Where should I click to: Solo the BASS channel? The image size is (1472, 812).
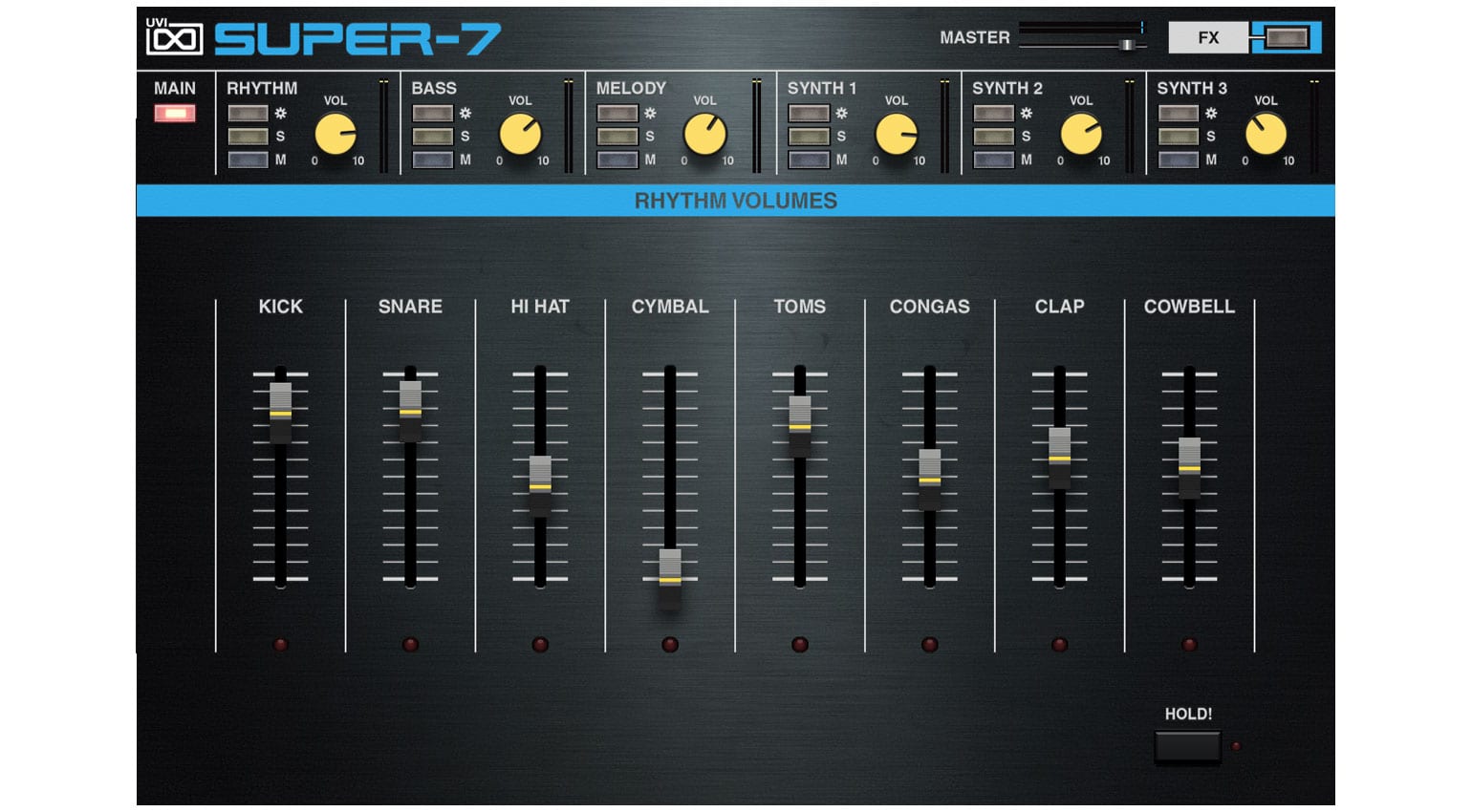[432, 137]
